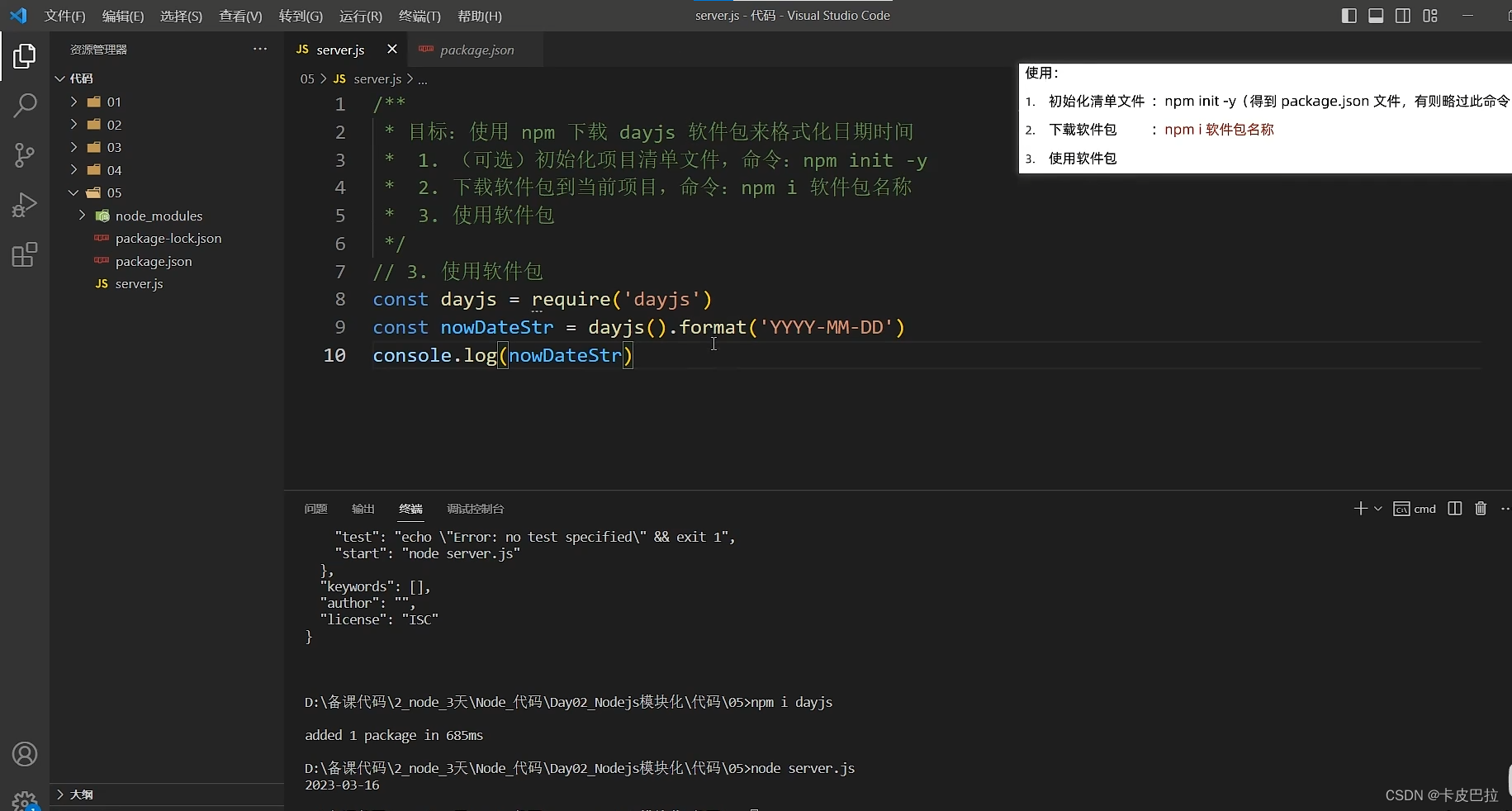Open the Search view in activity bar
1512x811 pixels.
pyautogui.click(x=25, y=106)
